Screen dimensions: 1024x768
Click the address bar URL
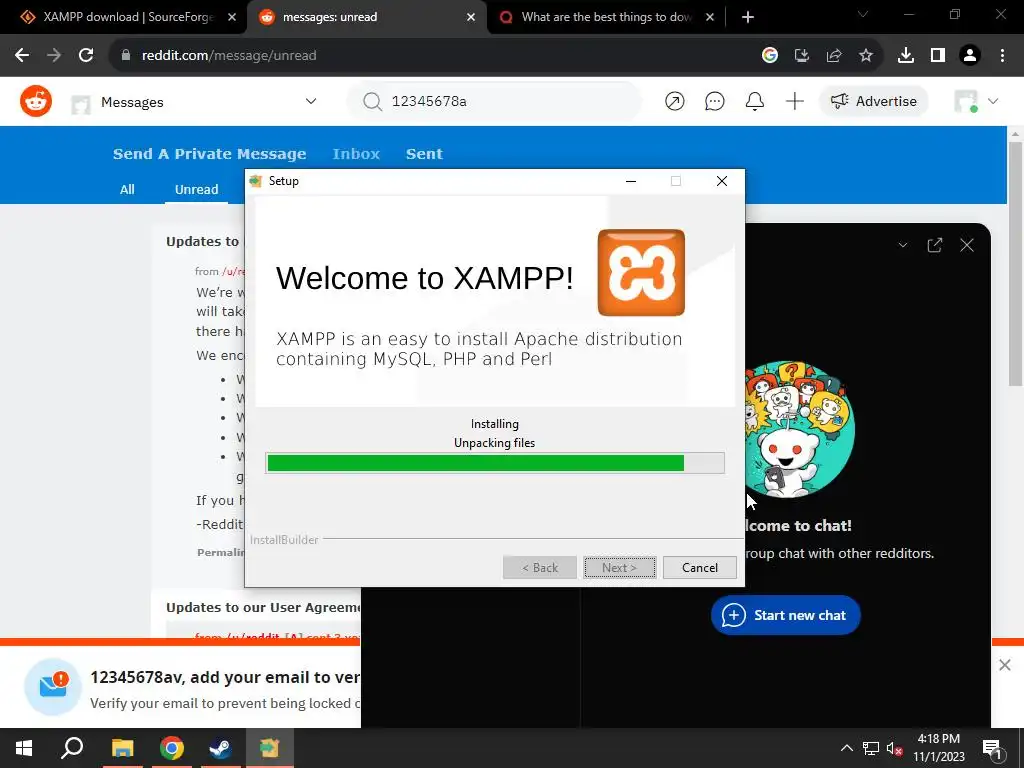[x=229, y=56]
